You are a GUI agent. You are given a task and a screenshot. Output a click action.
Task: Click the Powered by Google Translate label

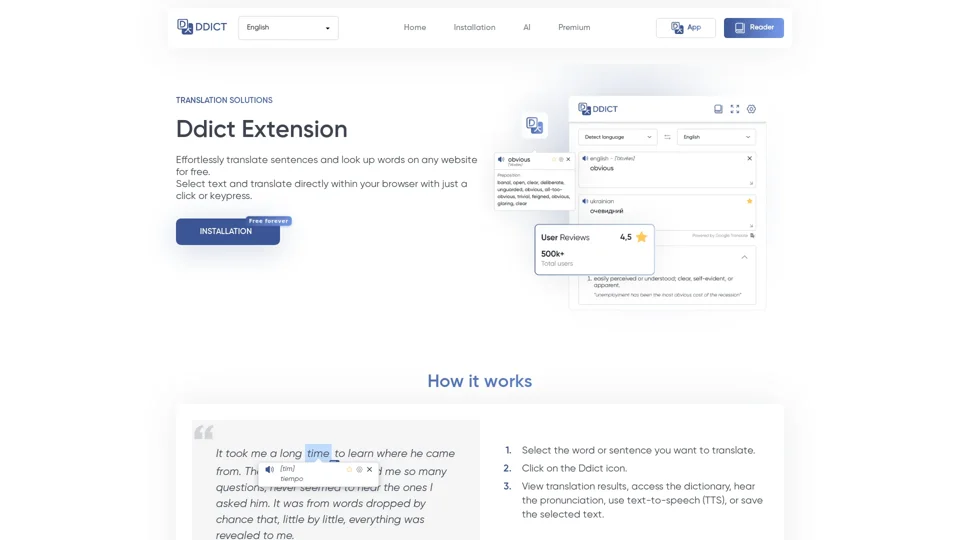pyautogui.click(x=719, y=236)
